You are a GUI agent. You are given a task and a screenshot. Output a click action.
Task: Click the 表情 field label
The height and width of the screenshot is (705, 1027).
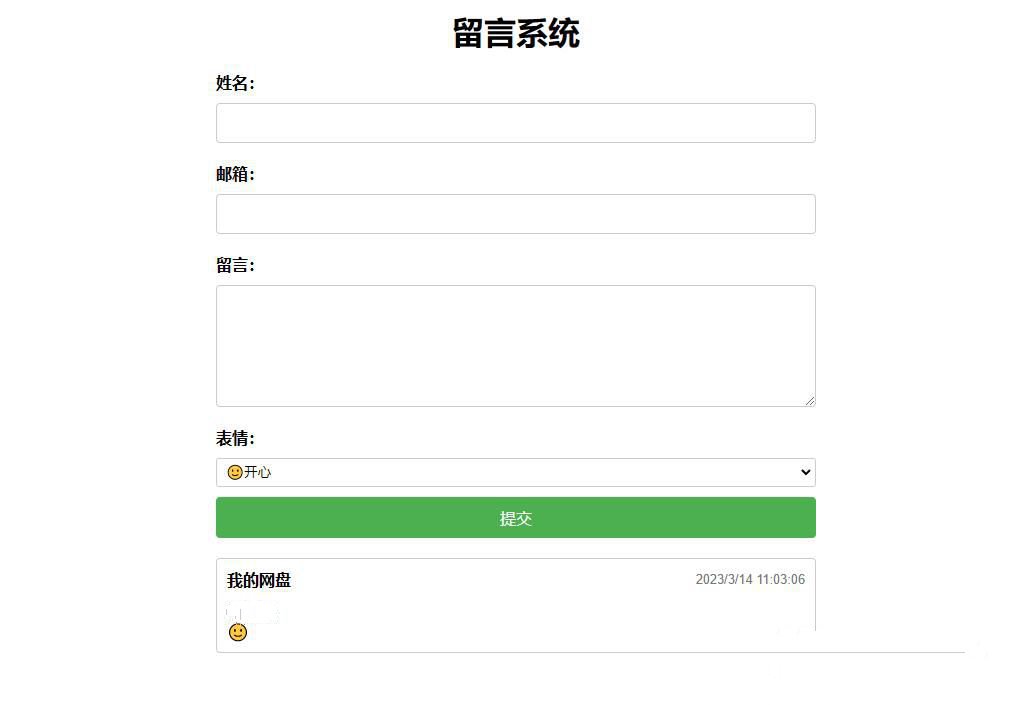click(x=233, y=438)
